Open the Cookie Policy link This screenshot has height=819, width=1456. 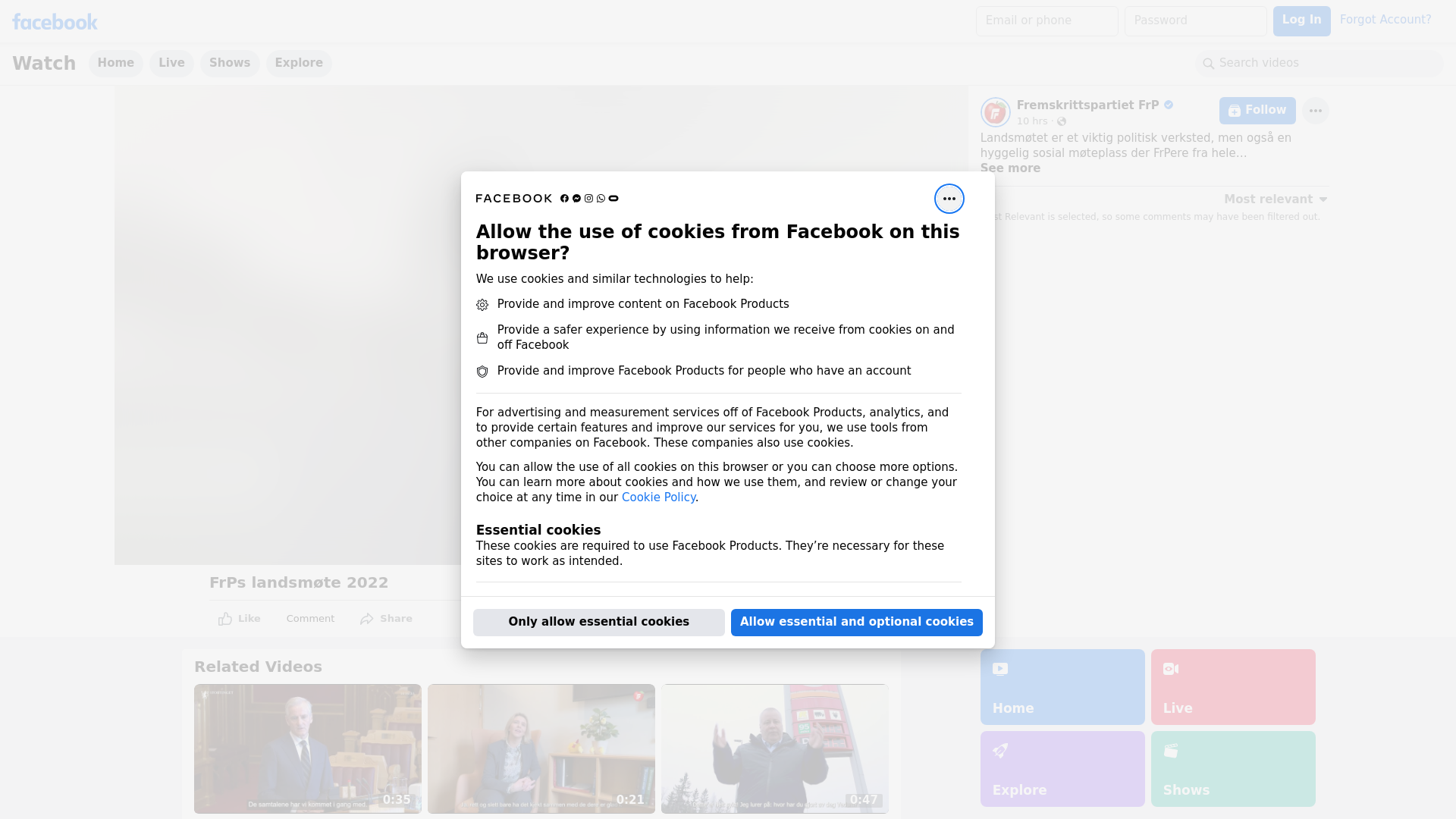pyautogui.click(x=658, y=497)
